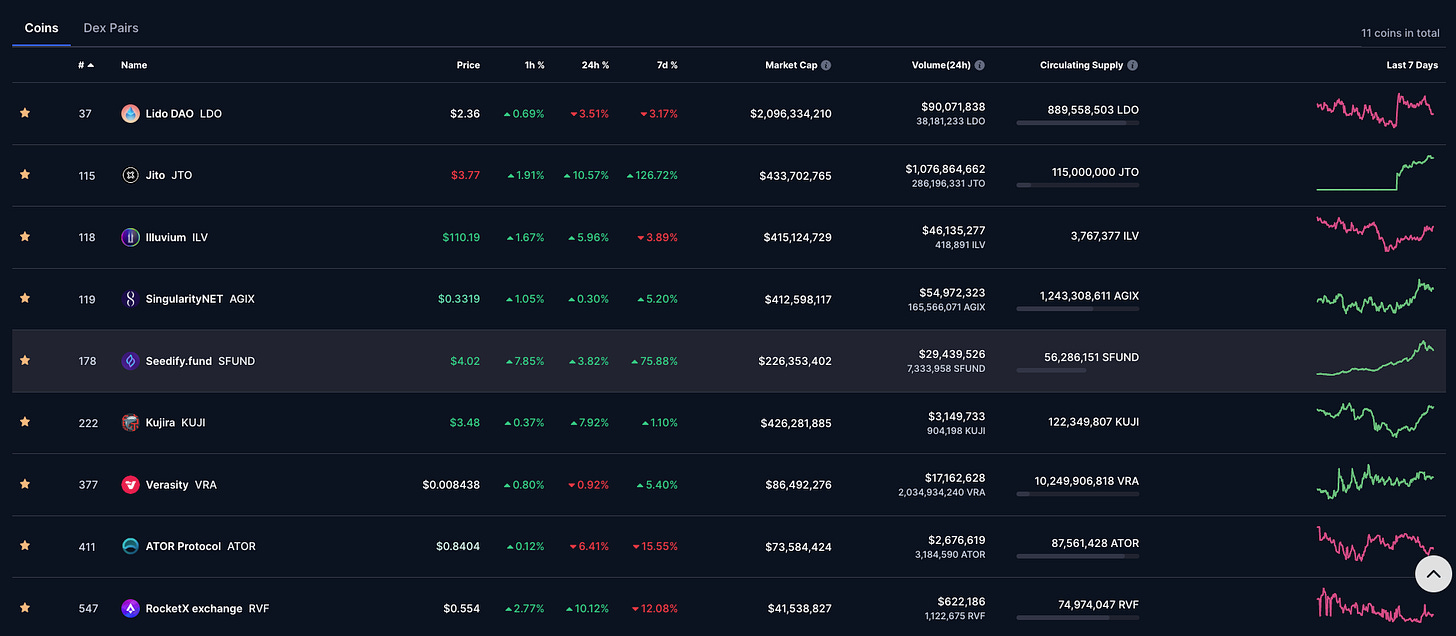Toggle watchlist star for Seedify.fund
This screenshot has width=1456, height=636.
click(x=25, y=360)
